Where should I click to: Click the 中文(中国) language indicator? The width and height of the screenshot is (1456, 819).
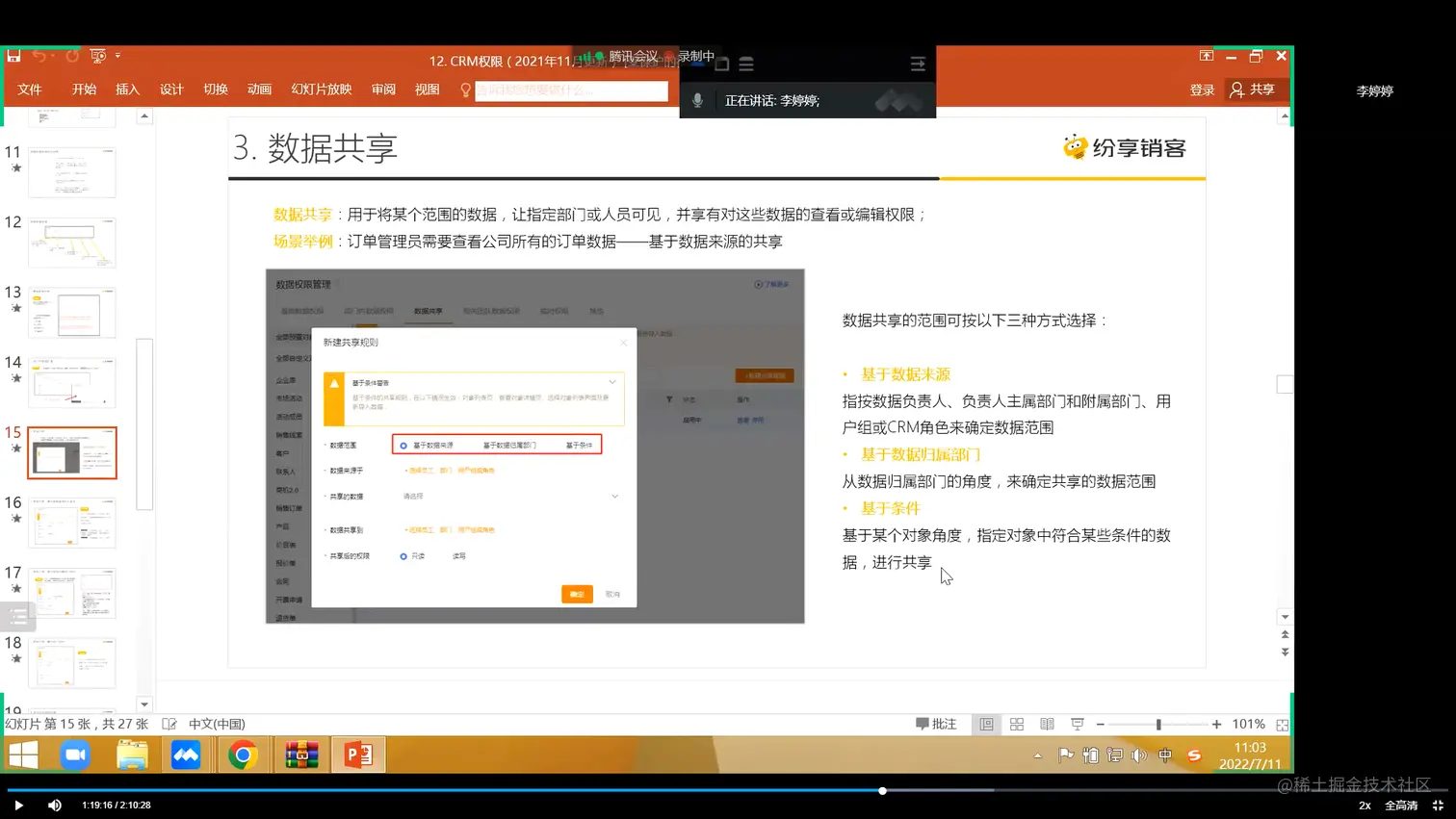tap(217, 724)
